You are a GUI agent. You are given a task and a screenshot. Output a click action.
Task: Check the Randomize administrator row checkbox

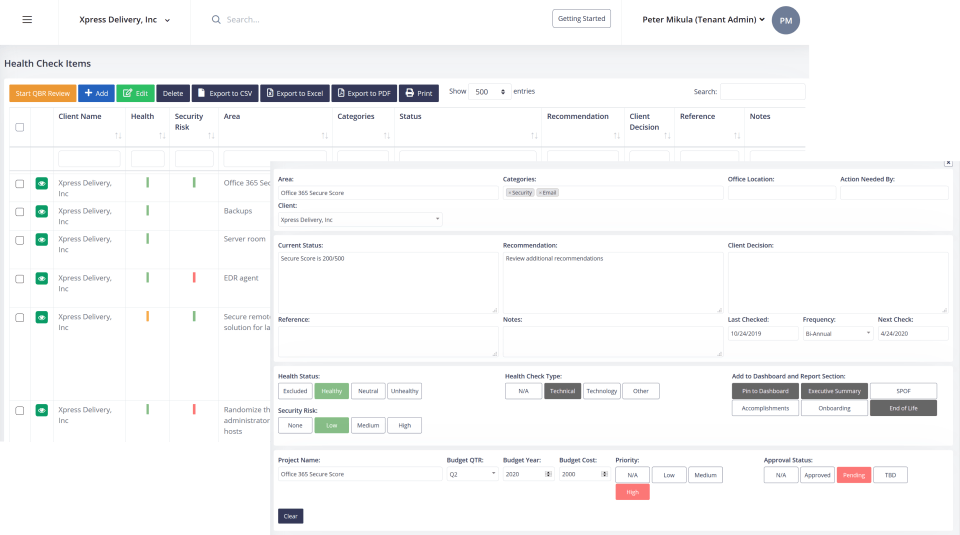(20, 410)
